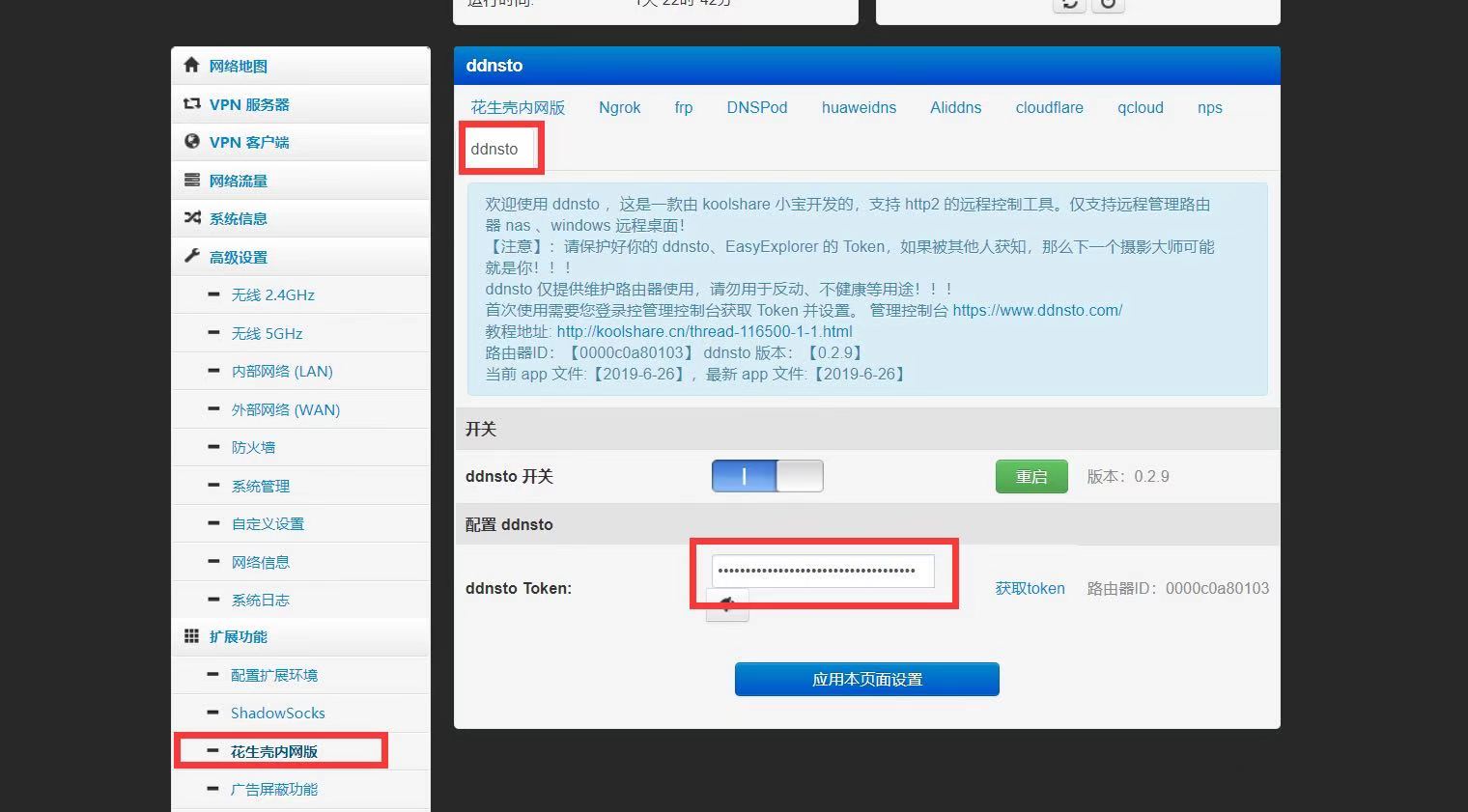Collapse the 高级设置 menu section
This screenshot has width=1468, height=812.
[x=239, y=257]
